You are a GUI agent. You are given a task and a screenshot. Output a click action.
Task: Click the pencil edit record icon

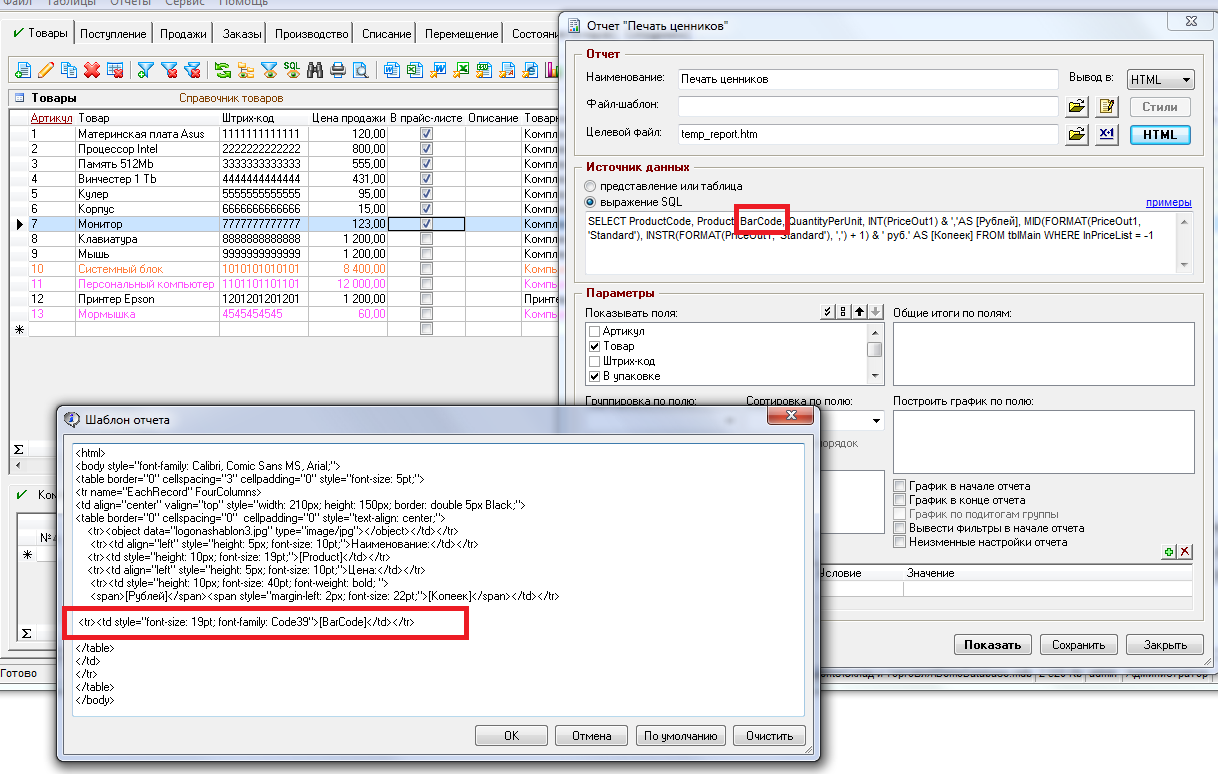pos(46,70)
